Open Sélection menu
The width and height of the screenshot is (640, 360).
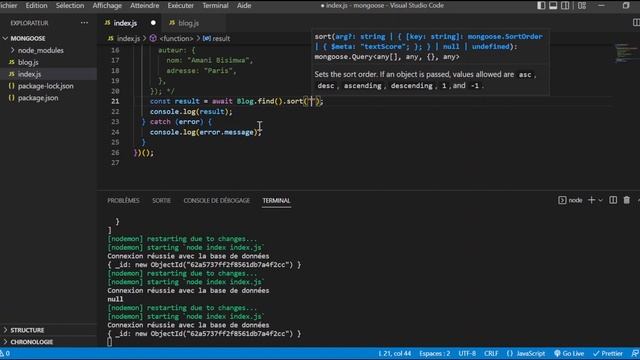pyautogui.click(x=70, y=6)
